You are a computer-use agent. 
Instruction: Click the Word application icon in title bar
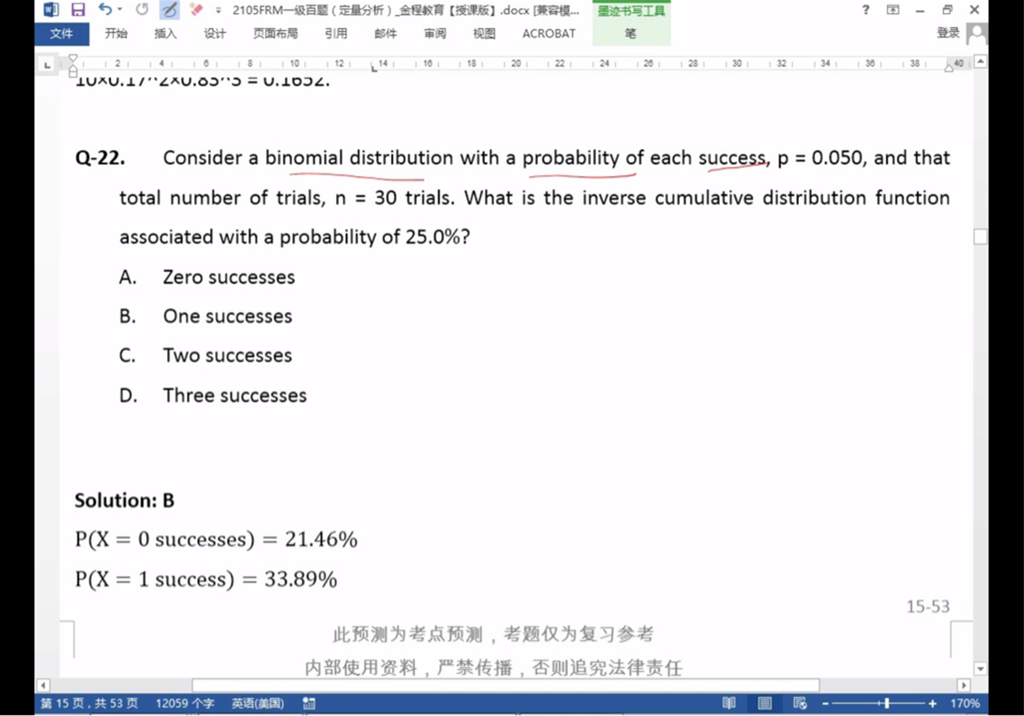[x=51, y=10]
